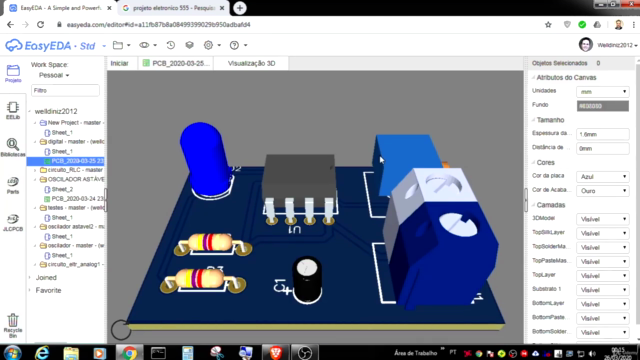Edit the Espessura da placa 1.6mm field
Image resolution: width=640 pixels, height=360 pixels.
coord(602,134)
